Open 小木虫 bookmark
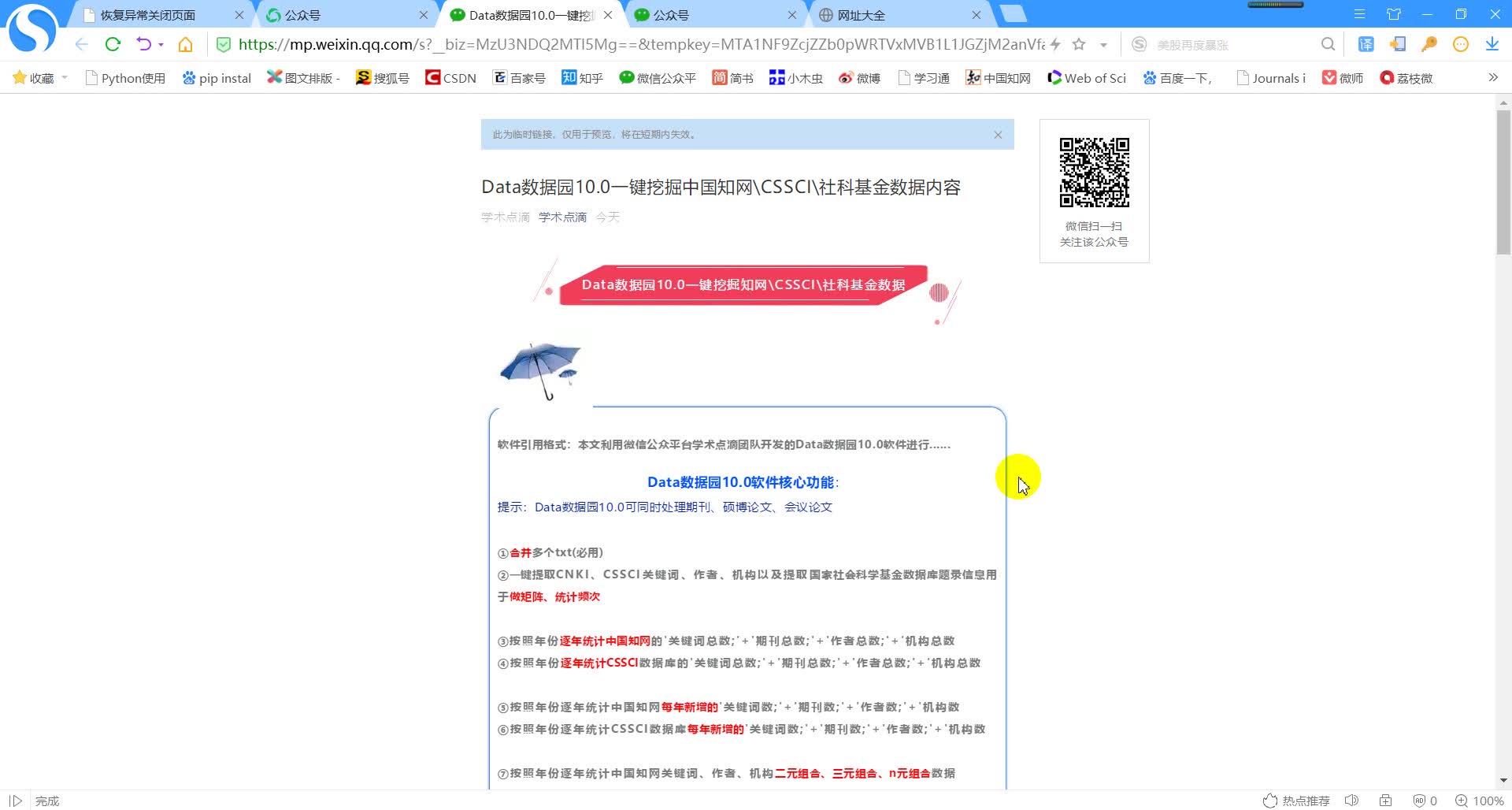This screenshot has width=1512, height=810. 796,78
